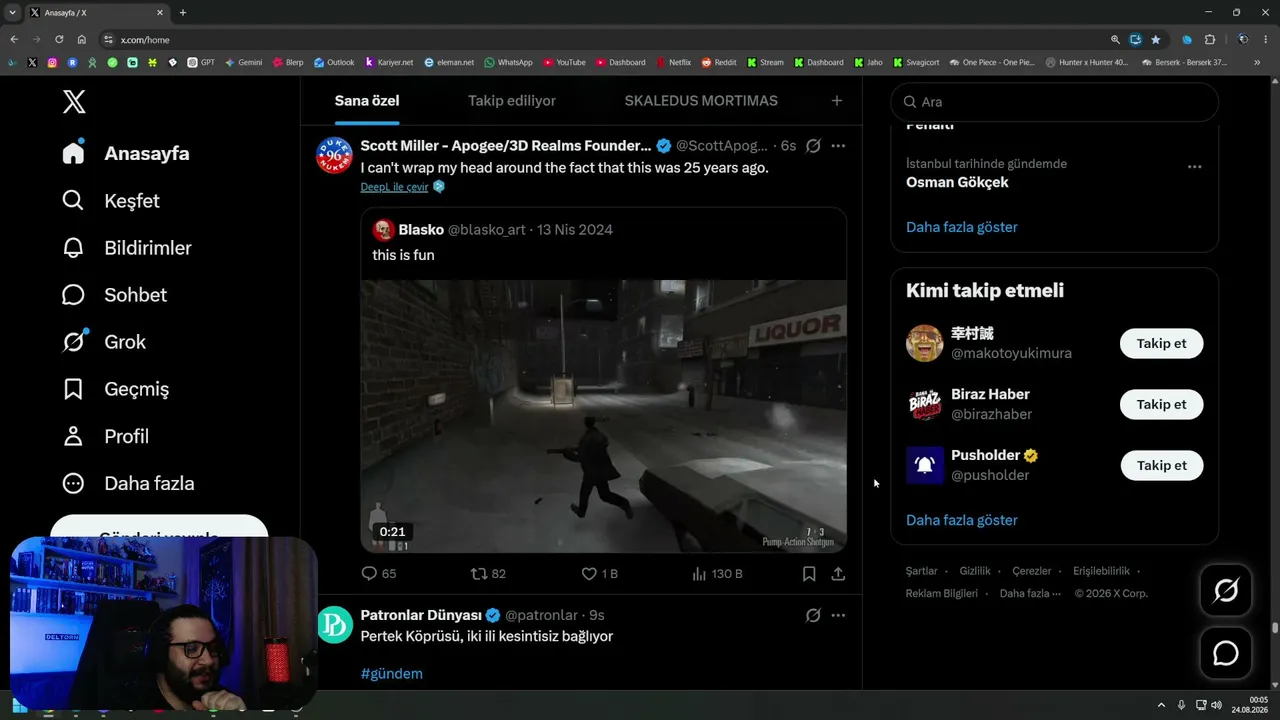
Task: Switch to the SKALEDUS MORTIMAS tab
Action: (x=701, y=101)
